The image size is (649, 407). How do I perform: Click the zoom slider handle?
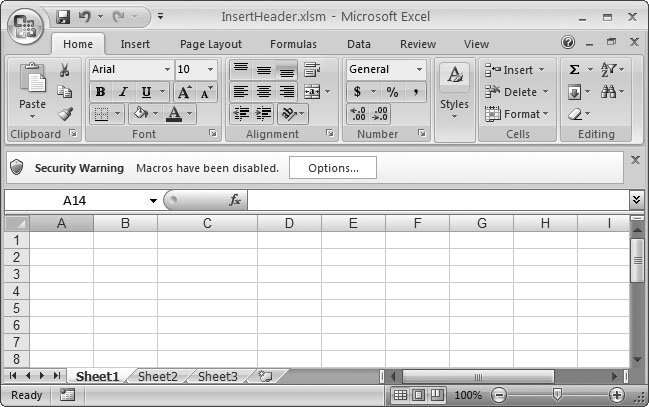point(557,395)
